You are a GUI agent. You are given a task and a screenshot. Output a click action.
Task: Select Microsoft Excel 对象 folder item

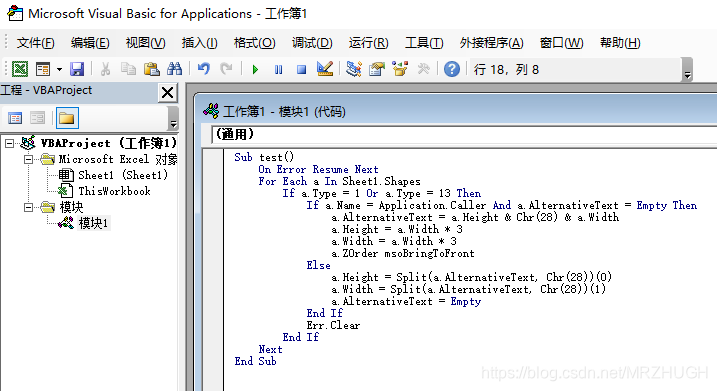[x=118, y=160]
